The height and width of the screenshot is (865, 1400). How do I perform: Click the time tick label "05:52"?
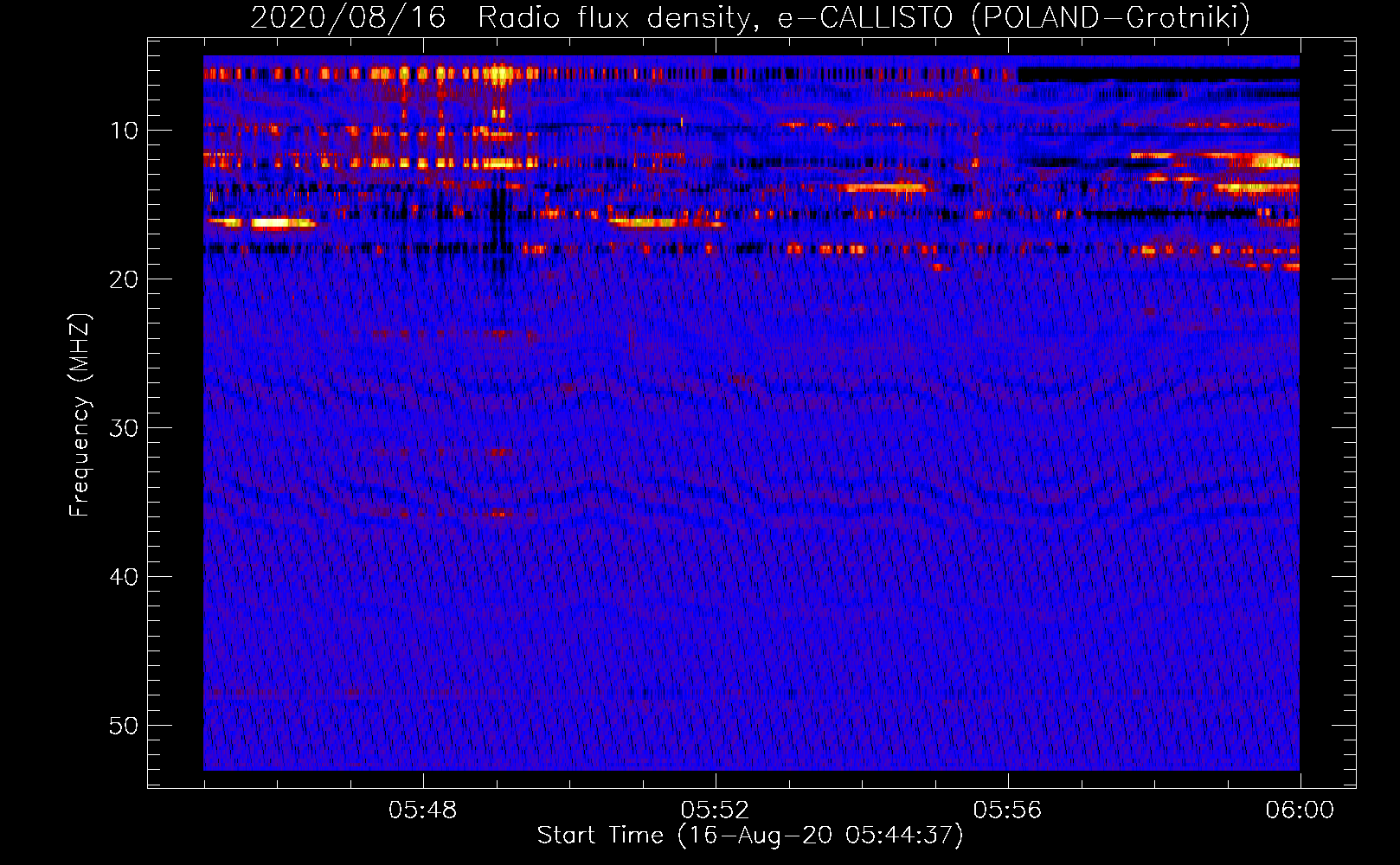[716, 811]
